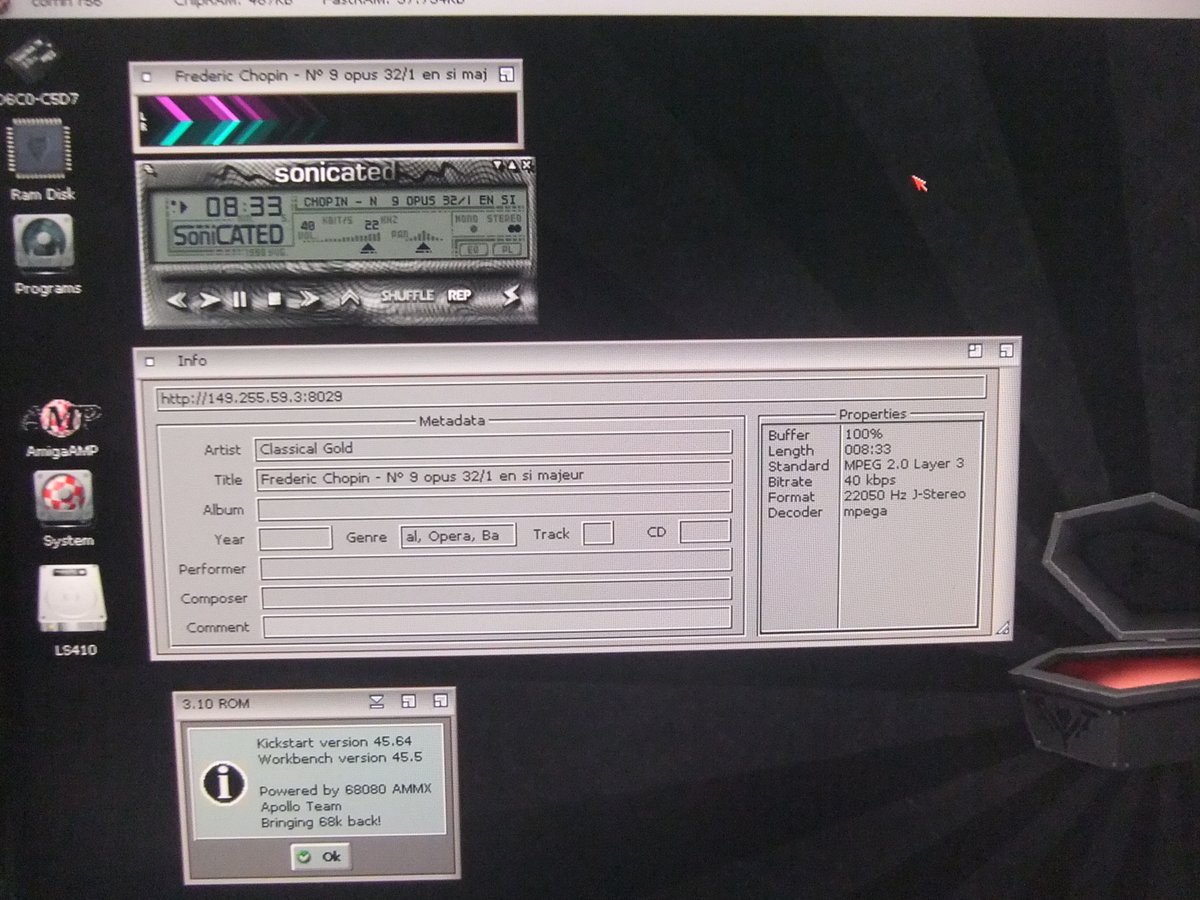
Task: Click 'Kickstart version 45.64' text
Action: point(334,742)
